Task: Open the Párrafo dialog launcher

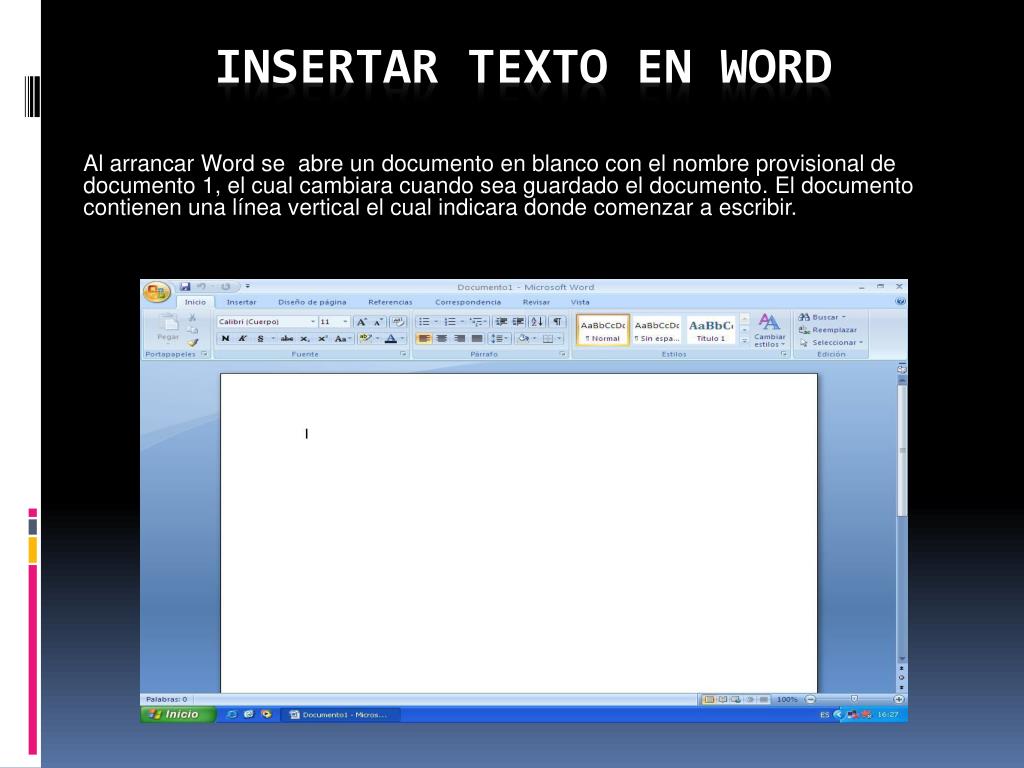Action: 562,354
